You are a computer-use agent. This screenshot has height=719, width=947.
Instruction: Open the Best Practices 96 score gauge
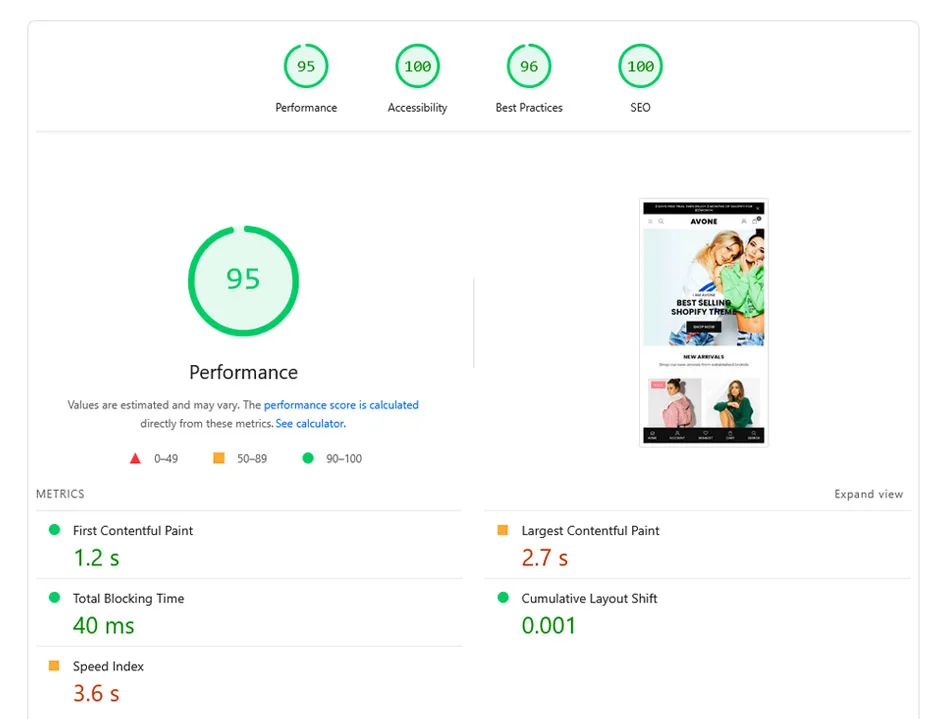(529, 67)
